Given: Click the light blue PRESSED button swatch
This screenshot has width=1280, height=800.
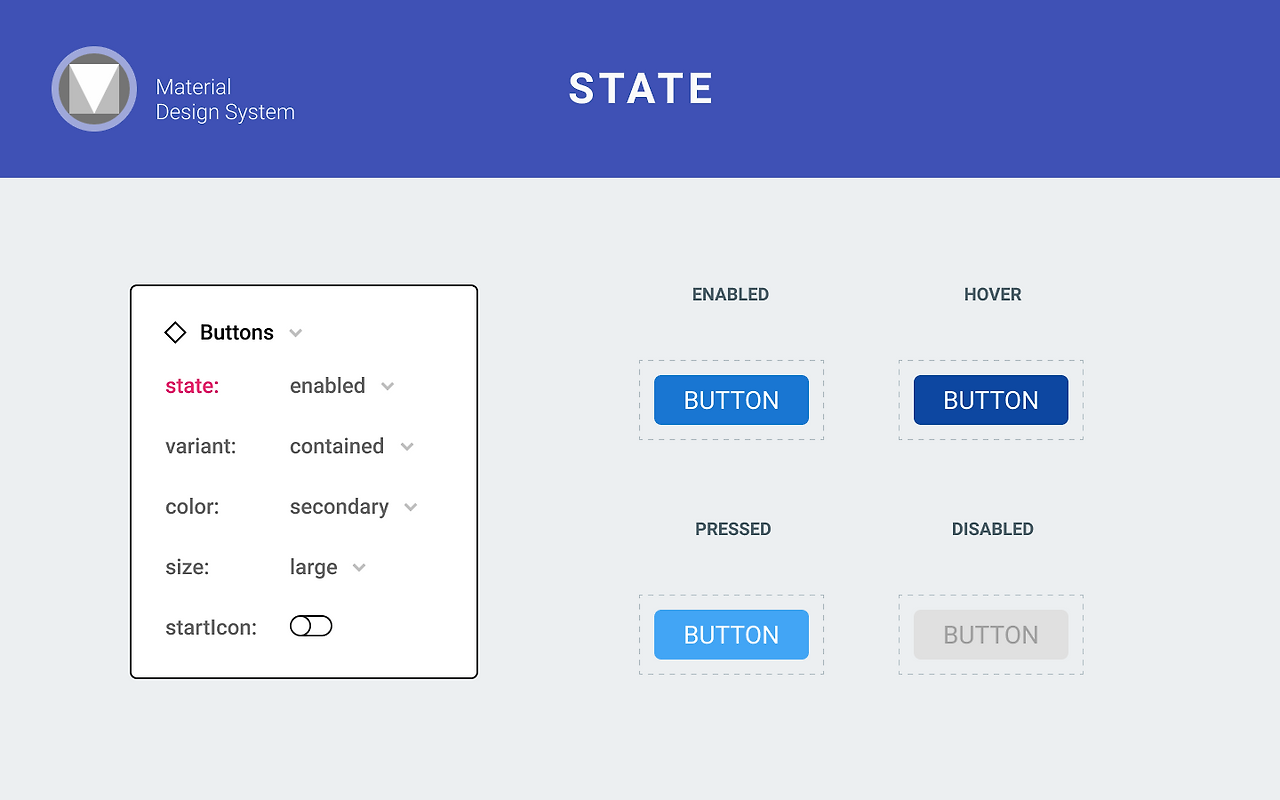Looking at the screenshot, I should (731, 634).
